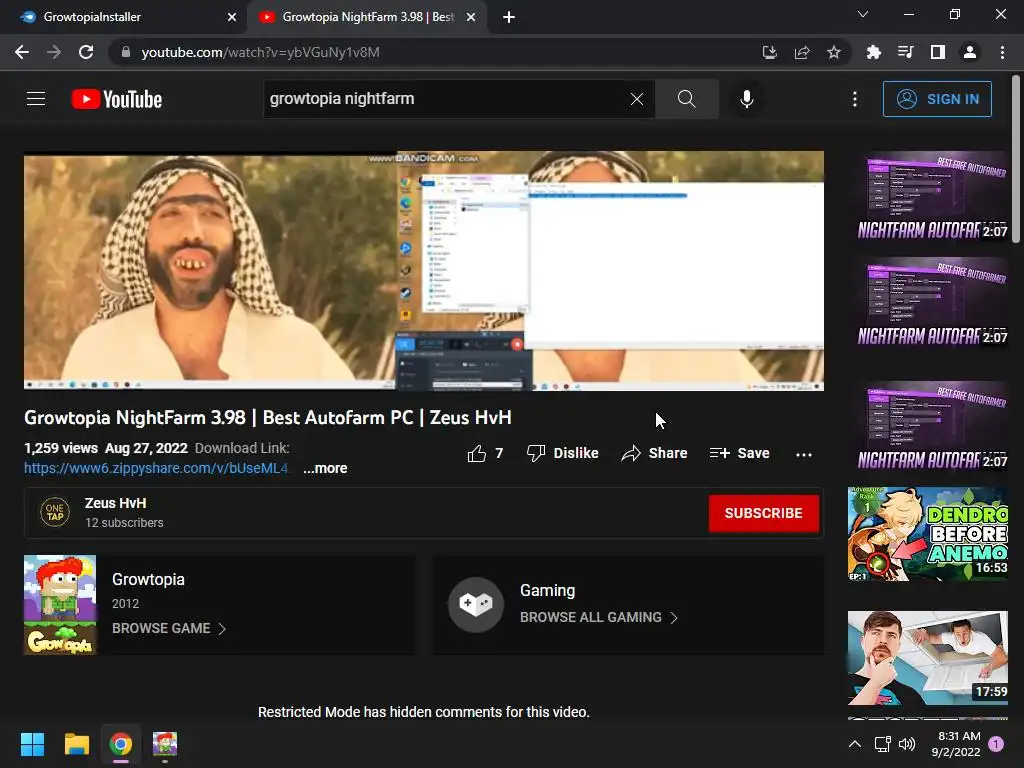
Task: Open Chrome extensions puzzle icon
Action: (x=873, y=52)
